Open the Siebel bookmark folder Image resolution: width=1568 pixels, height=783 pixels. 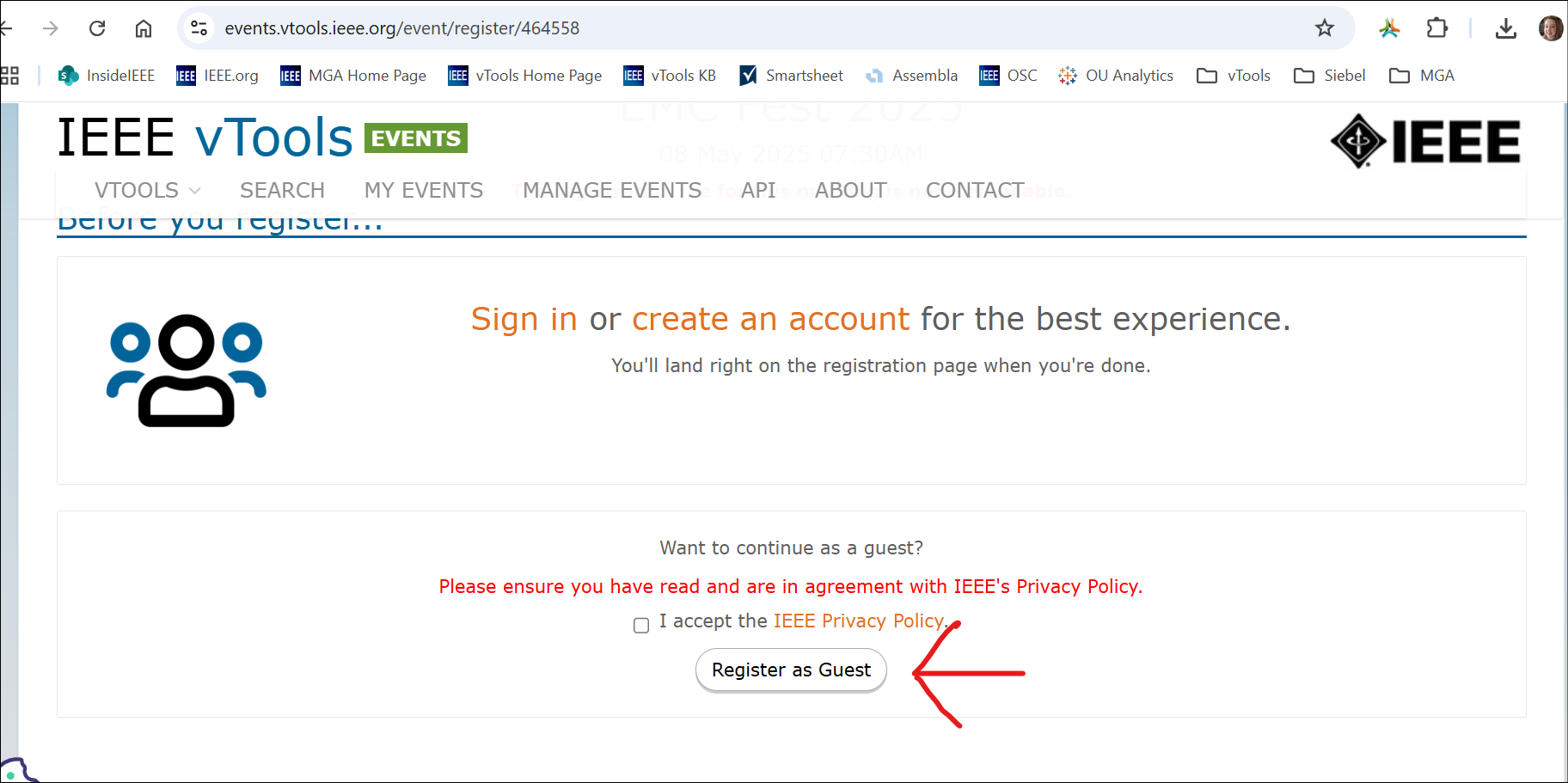tap(1330, 76)
